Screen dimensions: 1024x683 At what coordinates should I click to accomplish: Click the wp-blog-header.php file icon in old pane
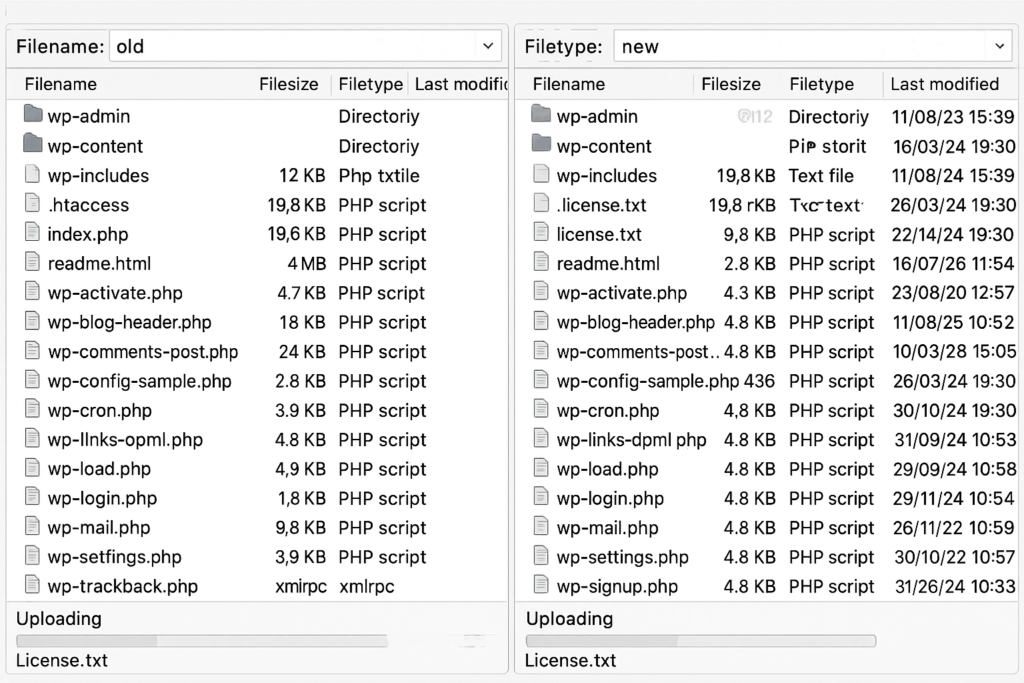[32, 321]
